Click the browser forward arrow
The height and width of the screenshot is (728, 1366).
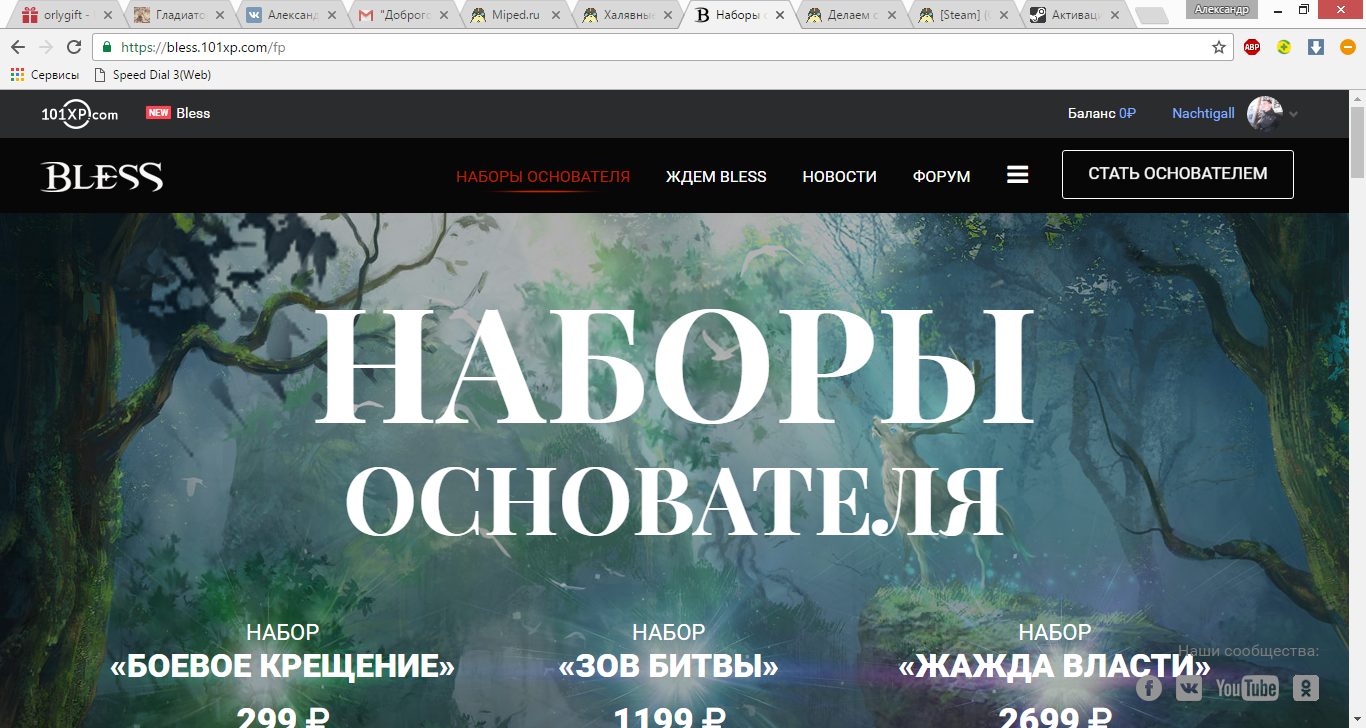pos(46,47)
